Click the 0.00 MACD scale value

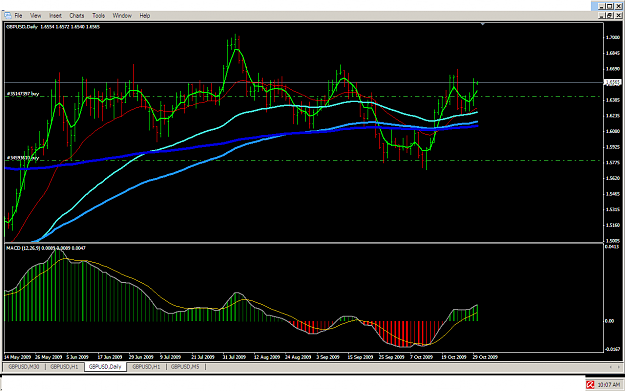(609, 321)
